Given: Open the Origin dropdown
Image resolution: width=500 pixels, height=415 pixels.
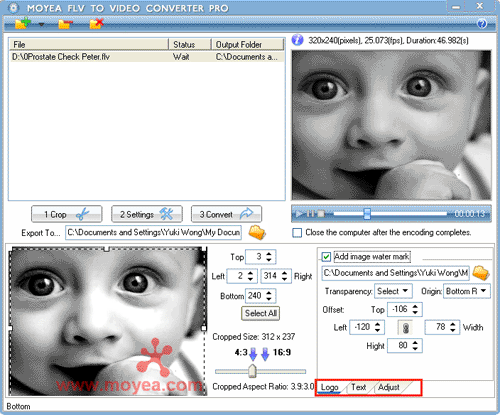Looking at the screenshot, I should point(467,291).
